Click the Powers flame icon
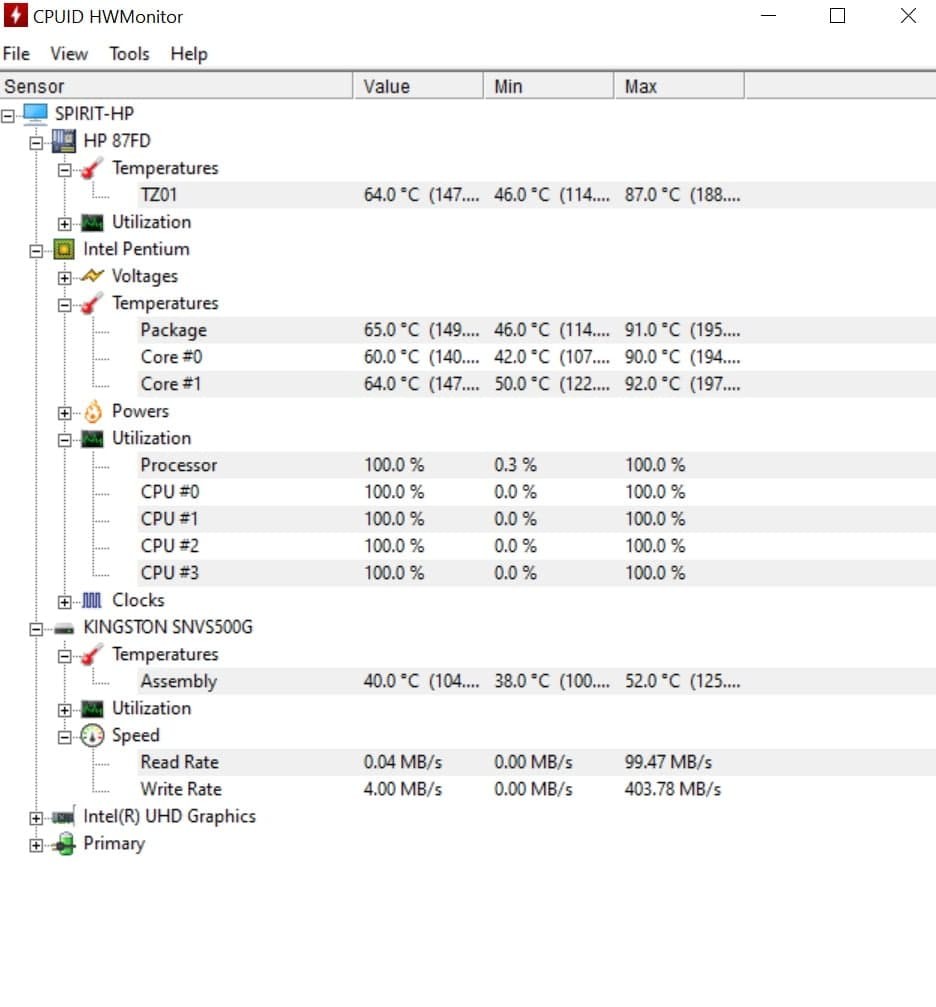The width and height of the screenshot is (936, 1007). 93,412
